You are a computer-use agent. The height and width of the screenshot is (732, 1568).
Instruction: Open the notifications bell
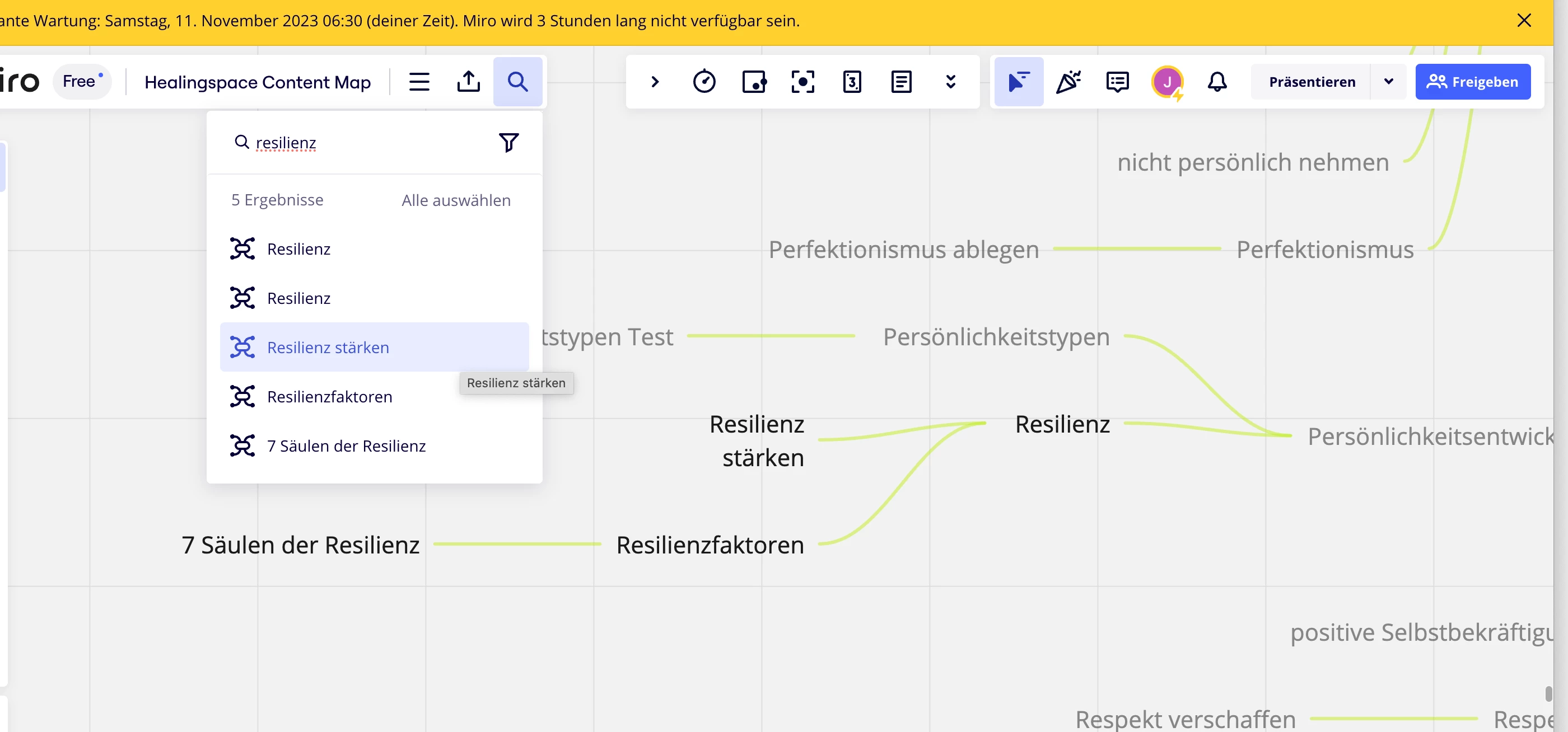pyautogui.click(x=1217, y=82)
